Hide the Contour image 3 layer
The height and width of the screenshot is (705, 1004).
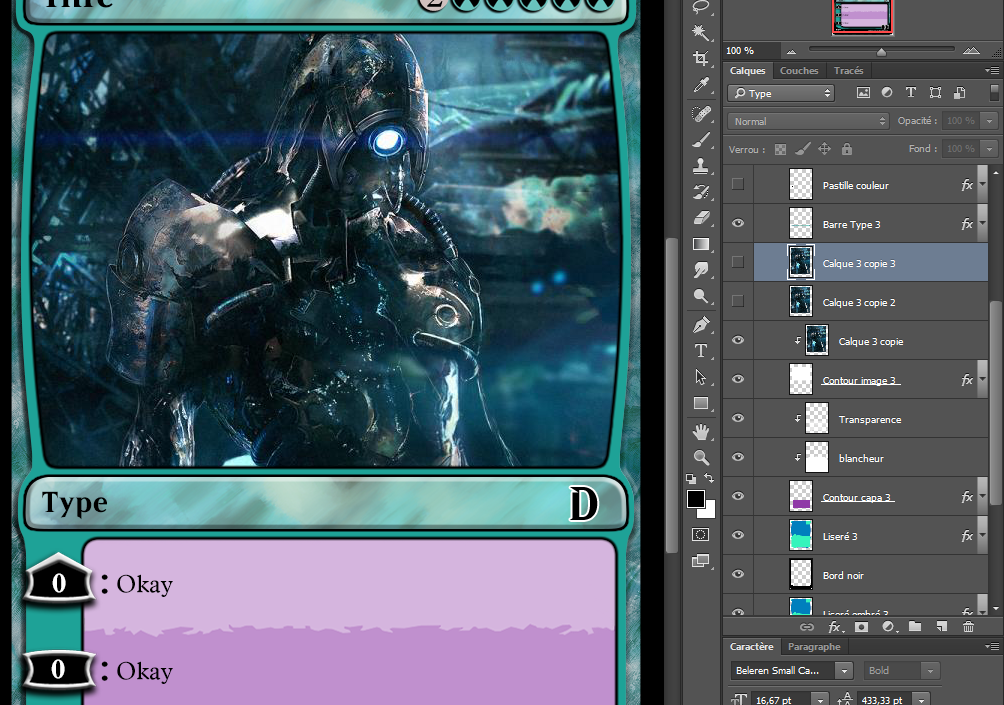(x=738, y=379)
